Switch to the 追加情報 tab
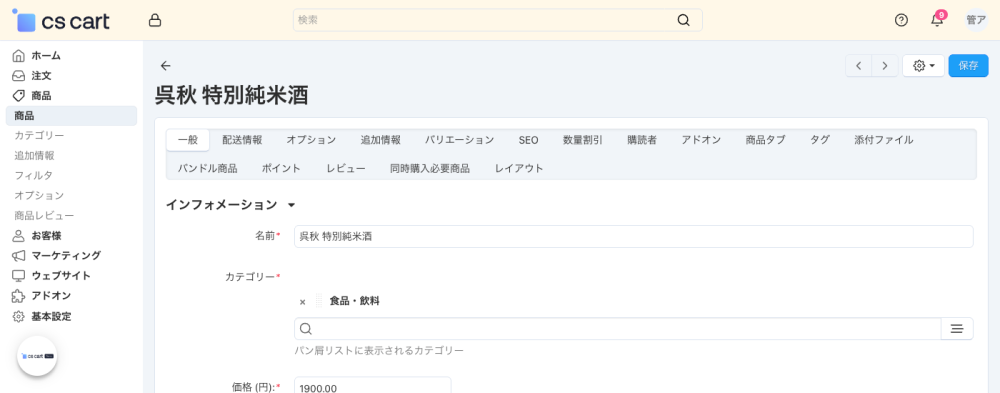This screenshot has height=393, width=1000. click(x=381, y=140)
